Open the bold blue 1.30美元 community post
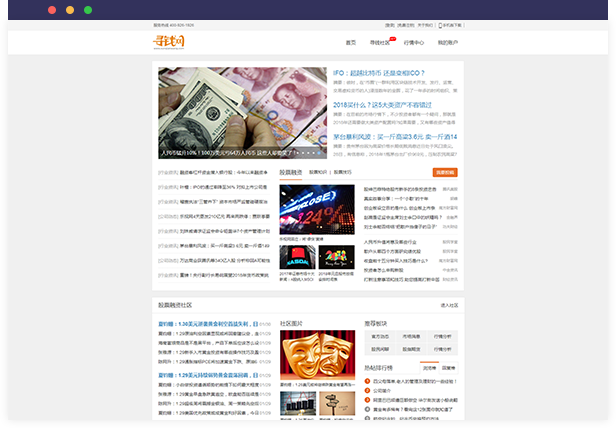616x428 pixels. tap(208, 324)
